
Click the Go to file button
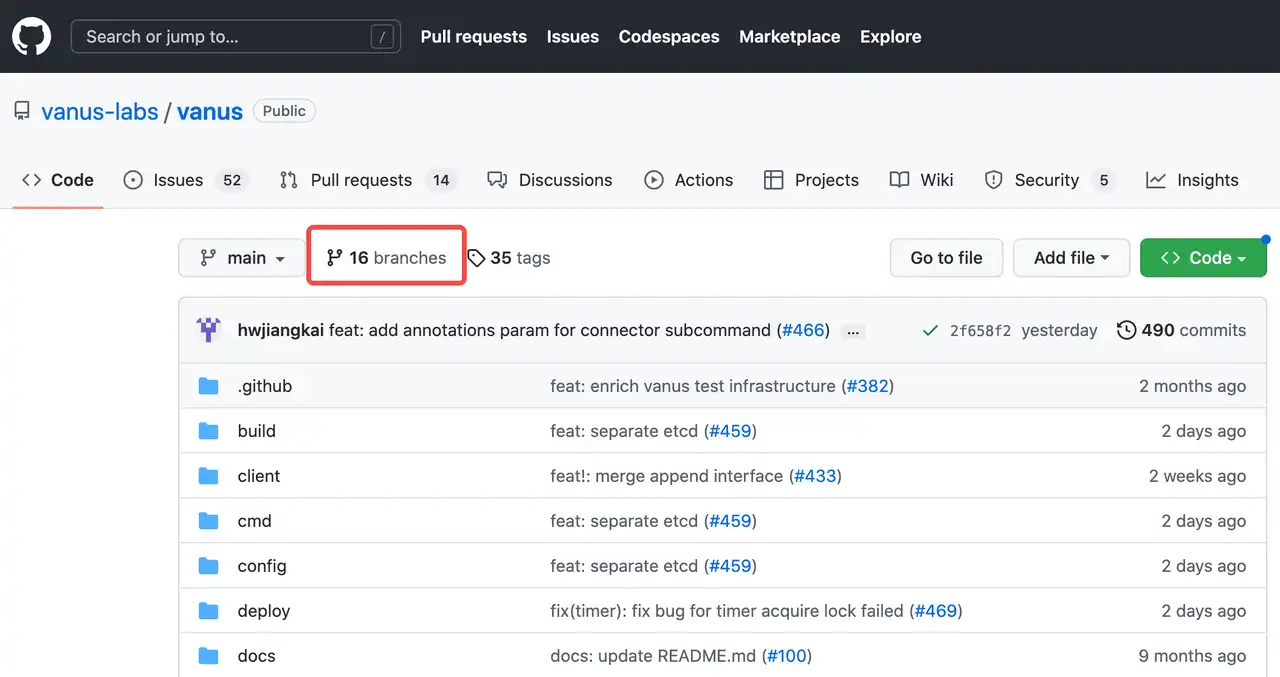pyautogui.click(x=946, y=258)
